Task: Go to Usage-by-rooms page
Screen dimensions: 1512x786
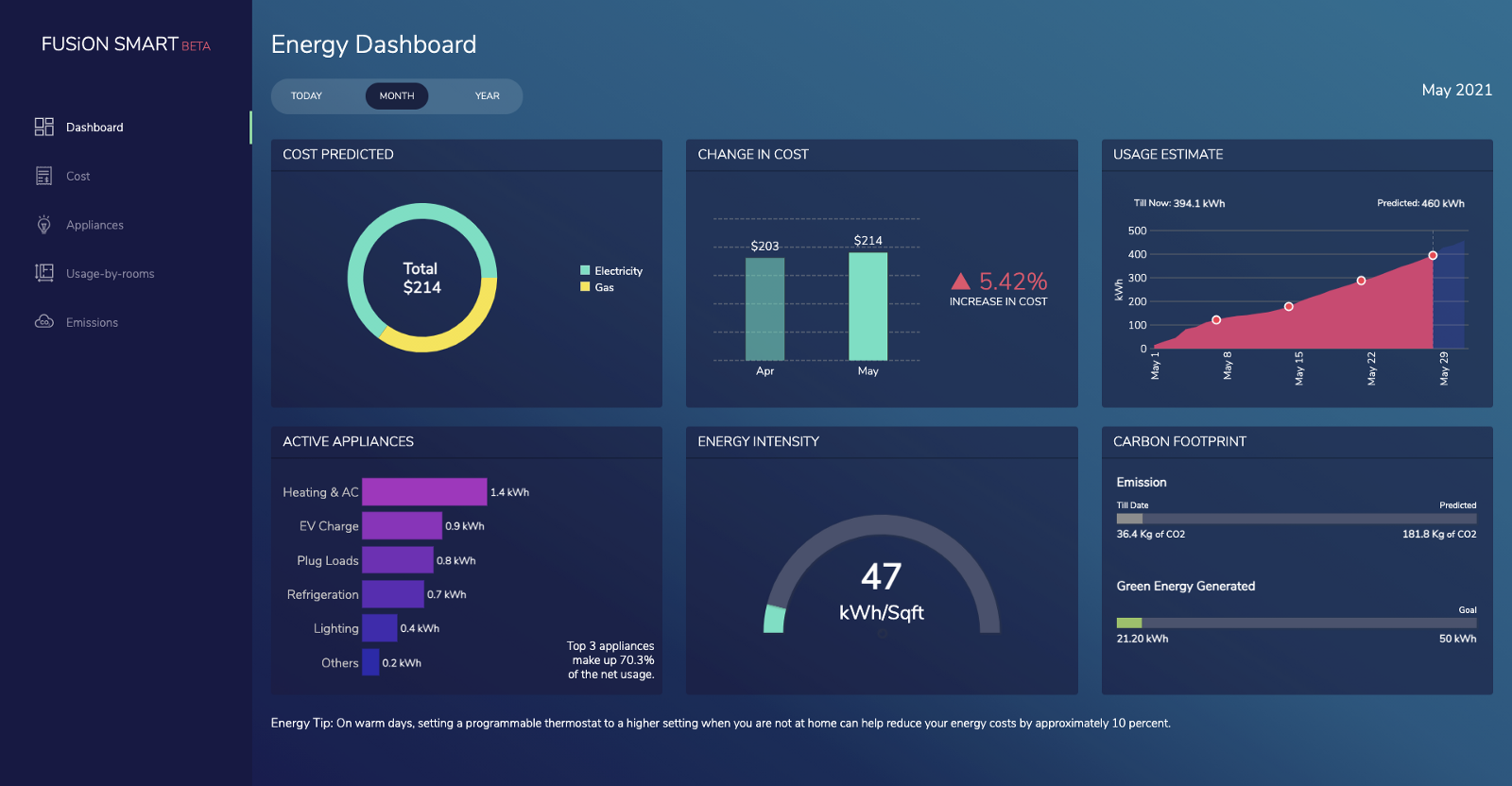Action: (110, 274)
